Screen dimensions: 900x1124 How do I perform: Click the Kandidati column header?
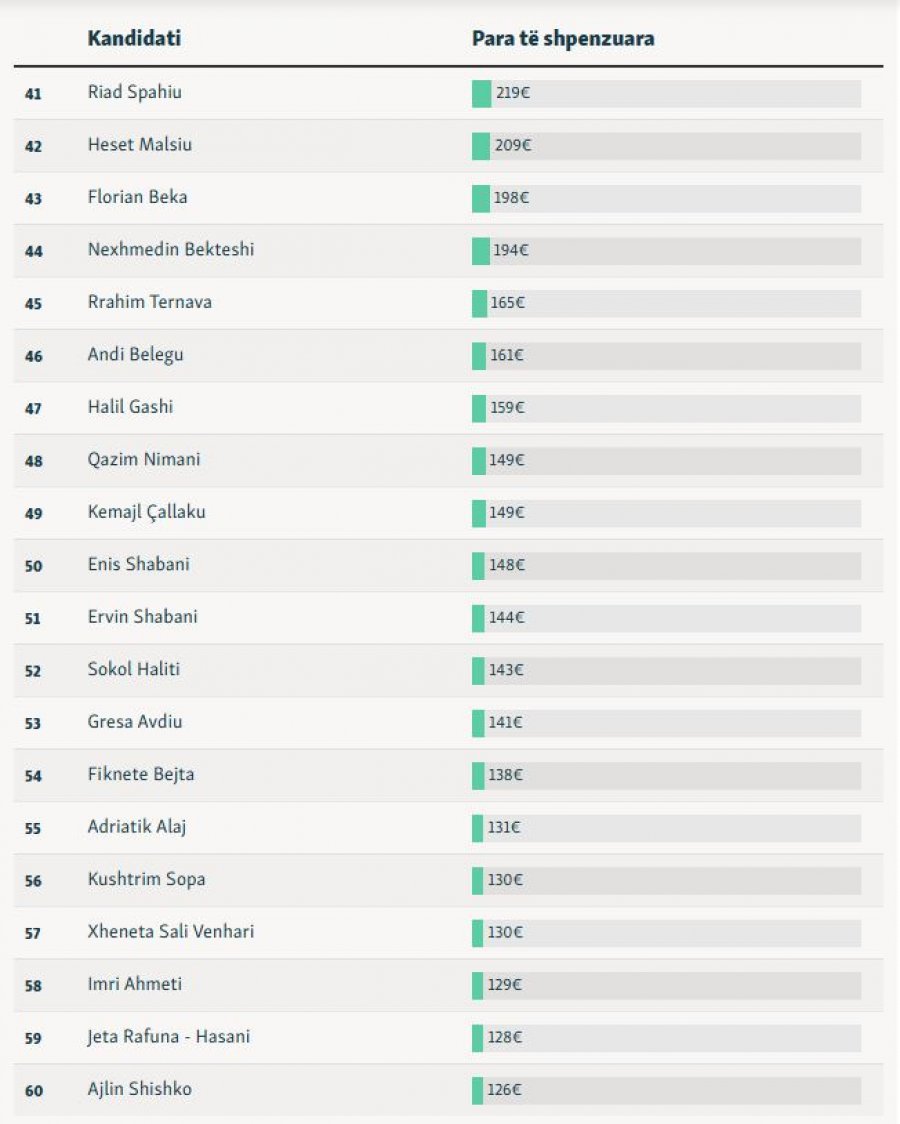[x=134, y=39]
